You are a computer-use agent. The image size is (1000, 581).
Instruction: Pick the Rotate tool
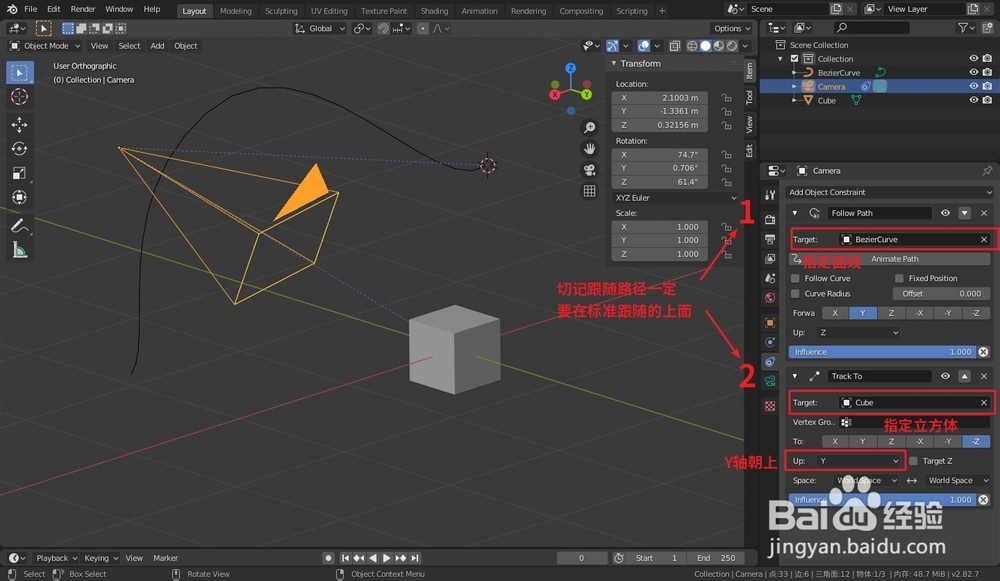20,149
